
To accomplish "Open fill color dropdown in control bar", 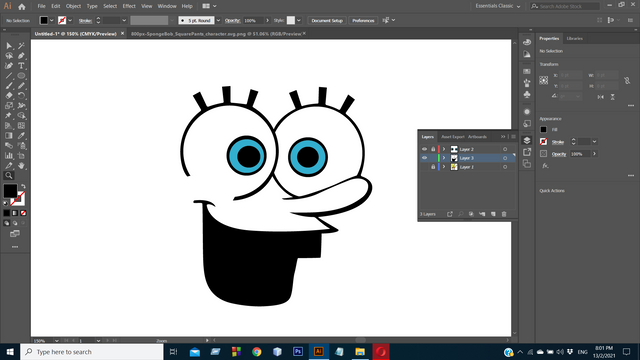I will (x=51, y=20).
